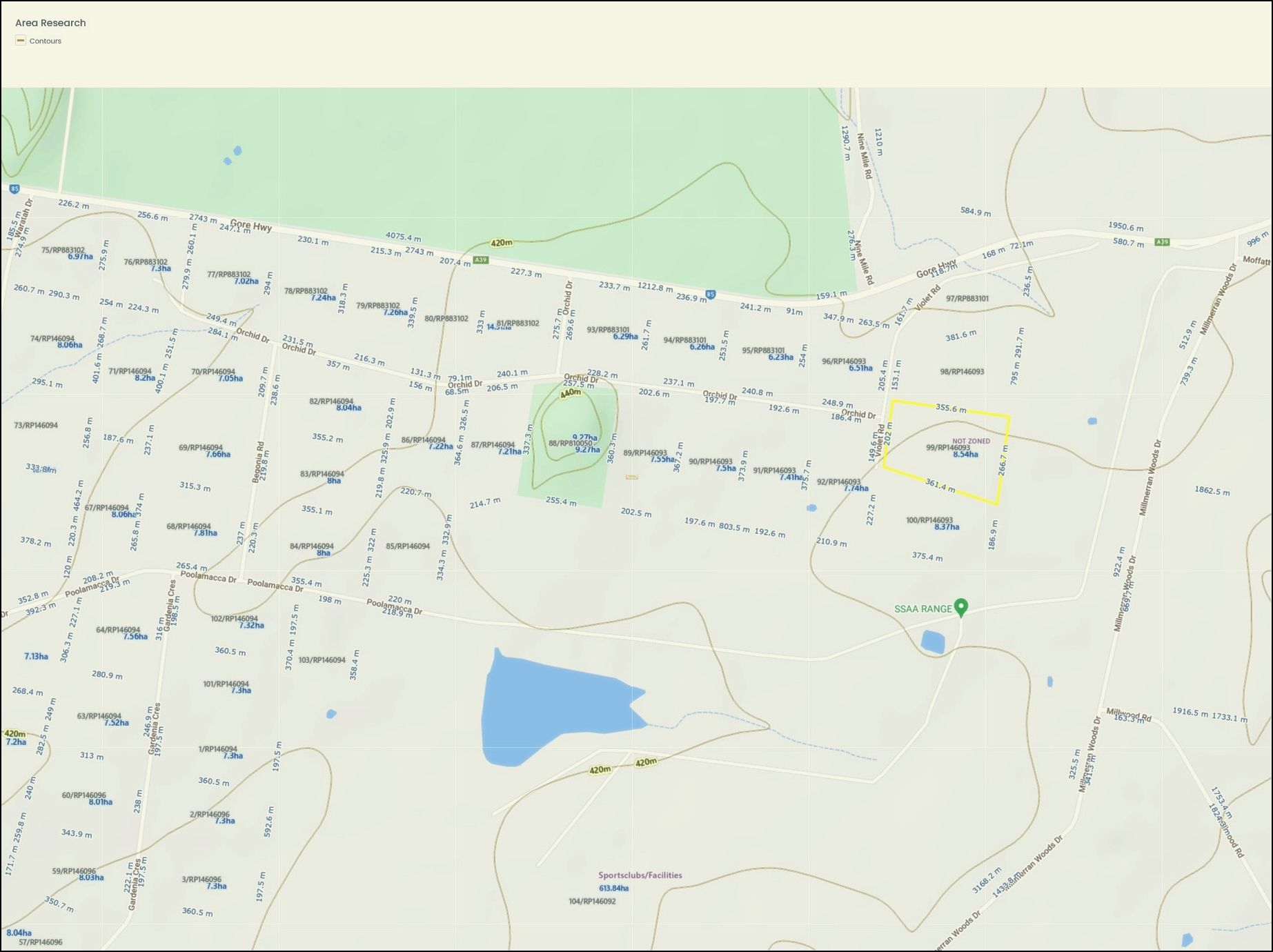
Task: Click the 85 route shield beside 236.9 m
Action: point(711,295)
